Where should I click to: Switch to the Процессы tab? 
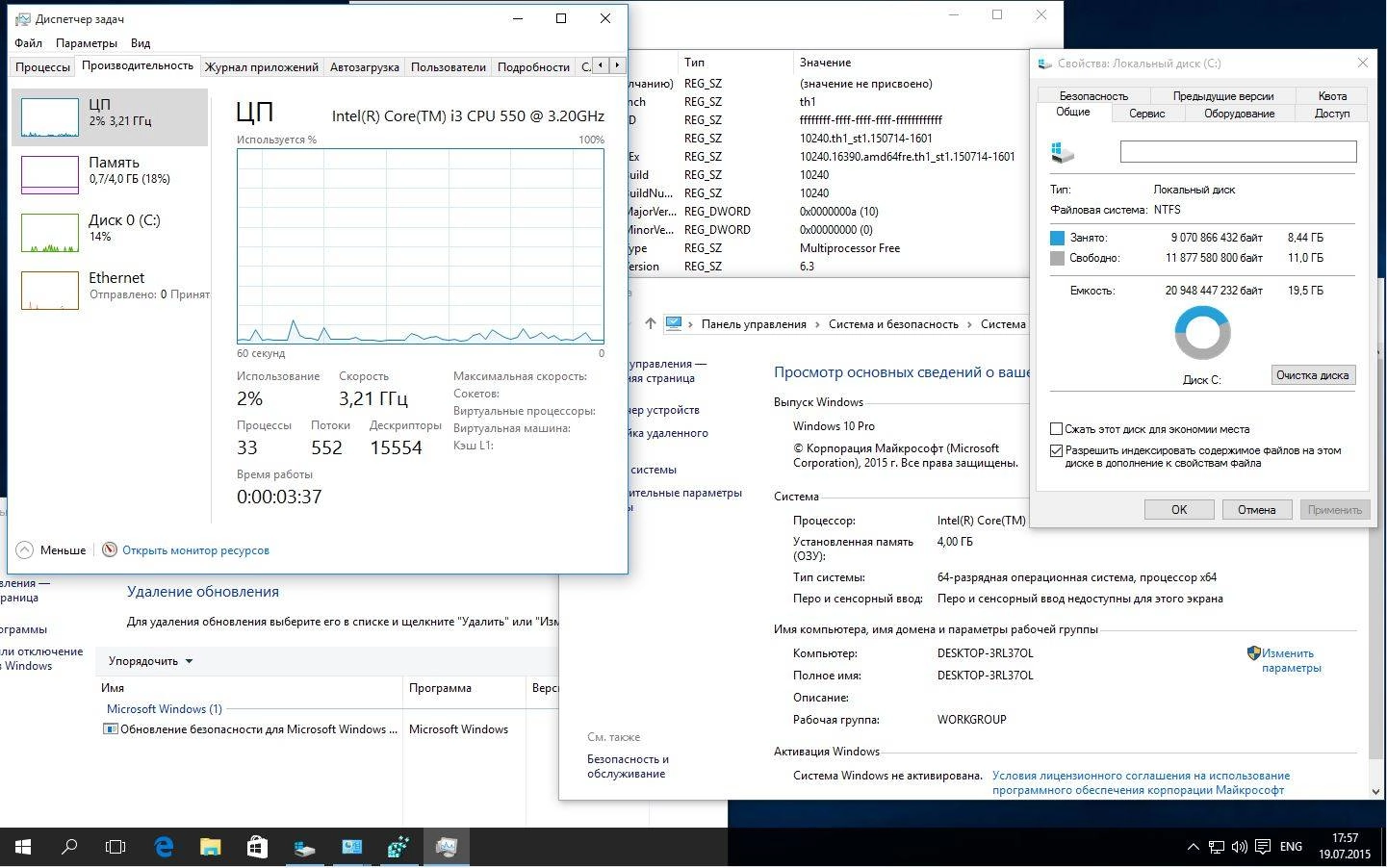(42, 66)
